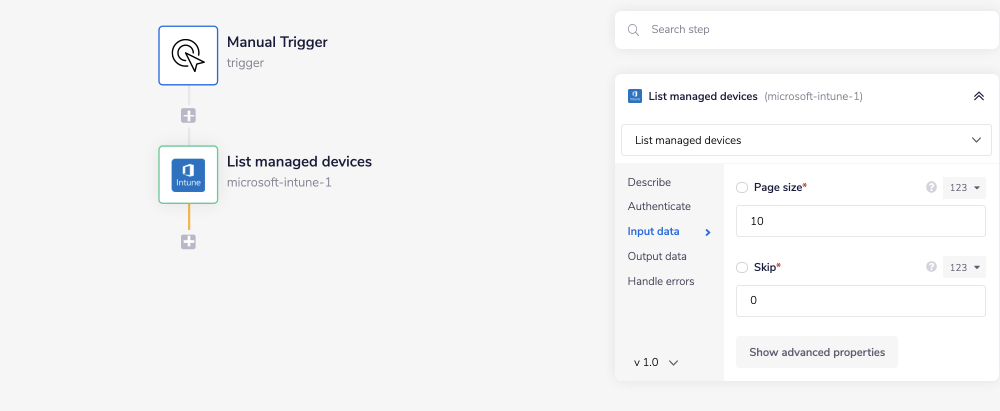Toggle the Page size radio button
Viewport: 1000px width, 411px height.
742,187
